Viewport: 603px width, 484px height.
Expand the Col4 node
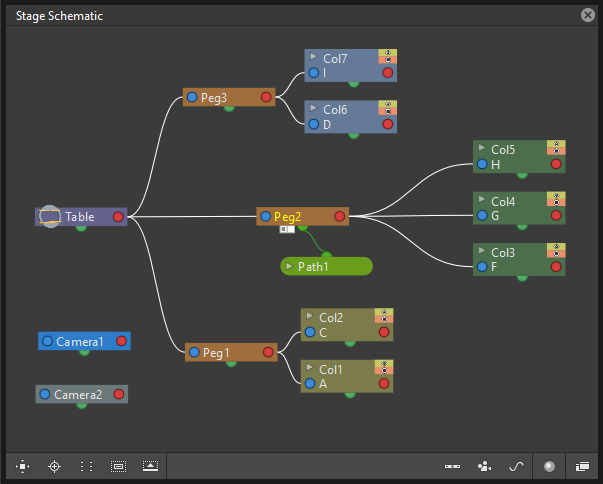click(481, 199)
